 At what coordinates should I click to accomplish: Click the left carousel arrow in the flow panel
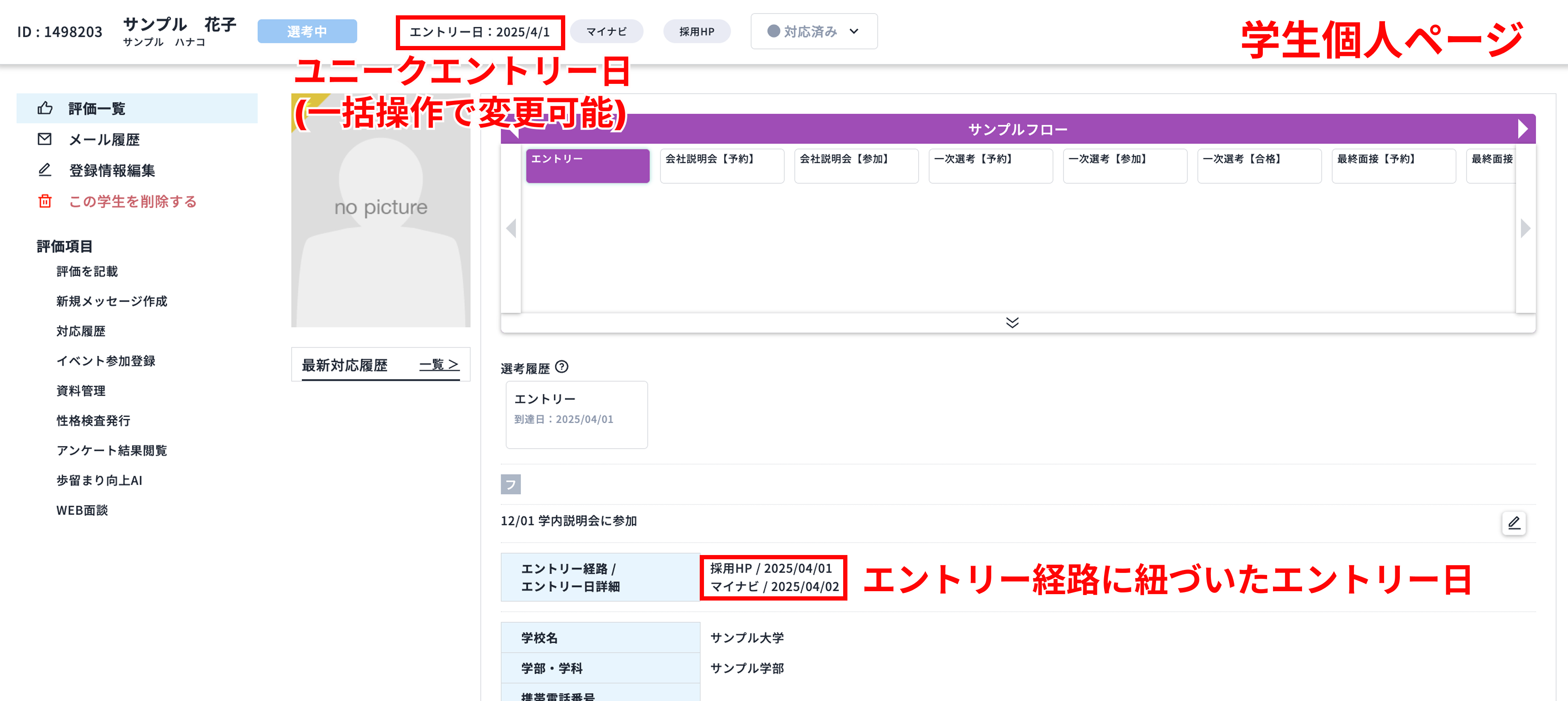click(512, 228)
